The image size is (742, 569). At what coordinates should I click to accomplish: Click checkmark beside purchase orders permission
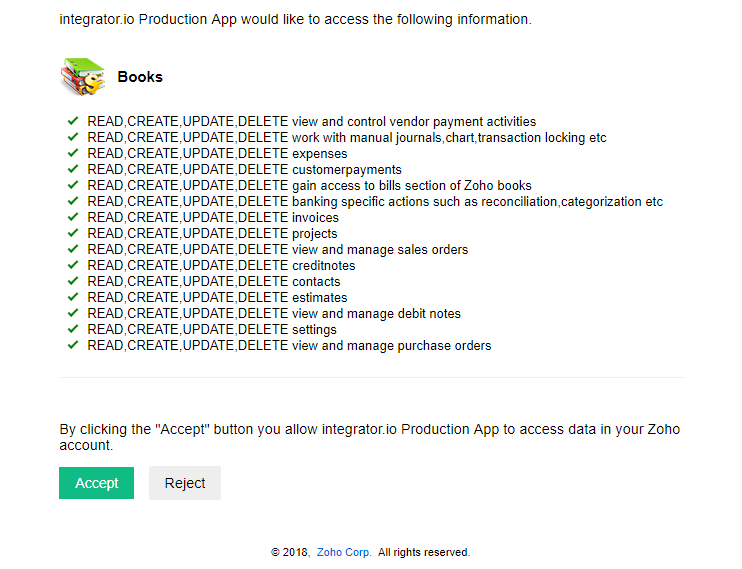(73, 345)
